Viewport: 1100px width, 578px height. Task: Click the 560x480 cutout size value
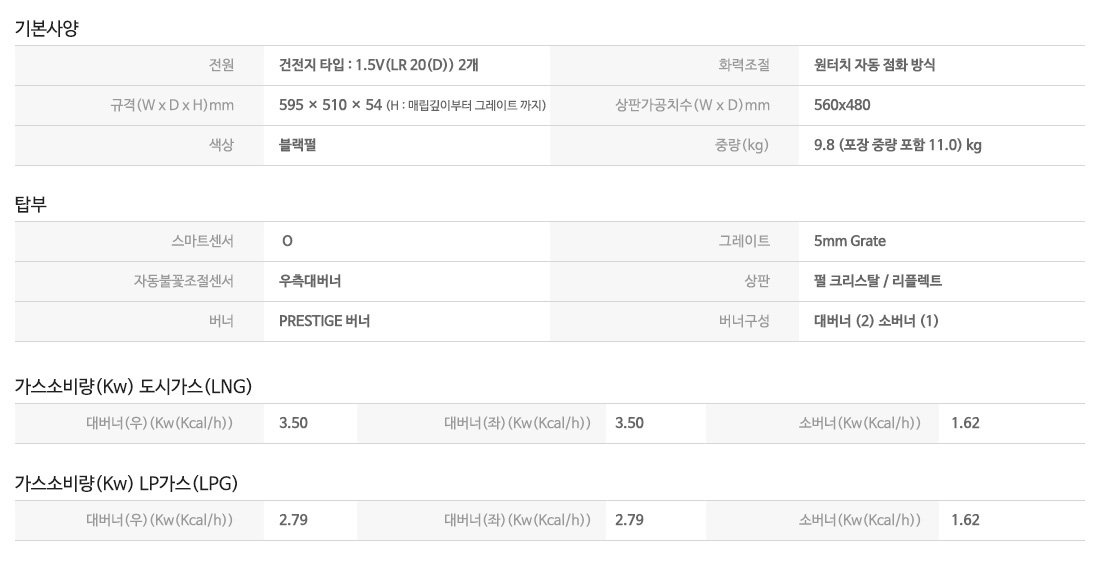[x=842, y=105]
